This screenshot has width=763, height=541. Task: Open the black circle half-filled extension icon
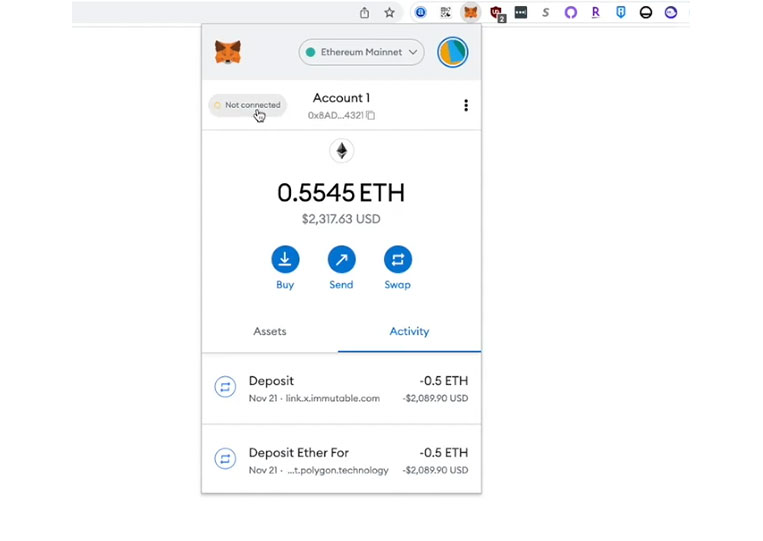(x=646, y=12)
